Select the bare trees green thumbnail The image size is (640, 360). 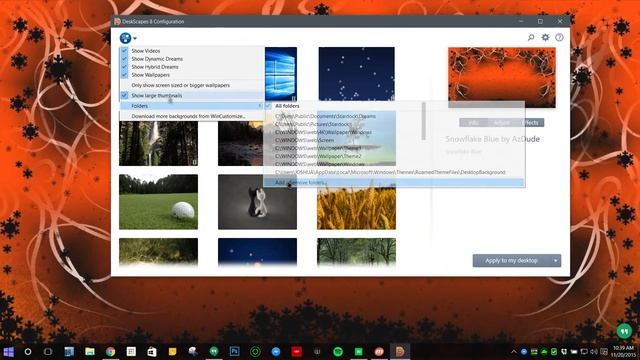click(356, 252)
